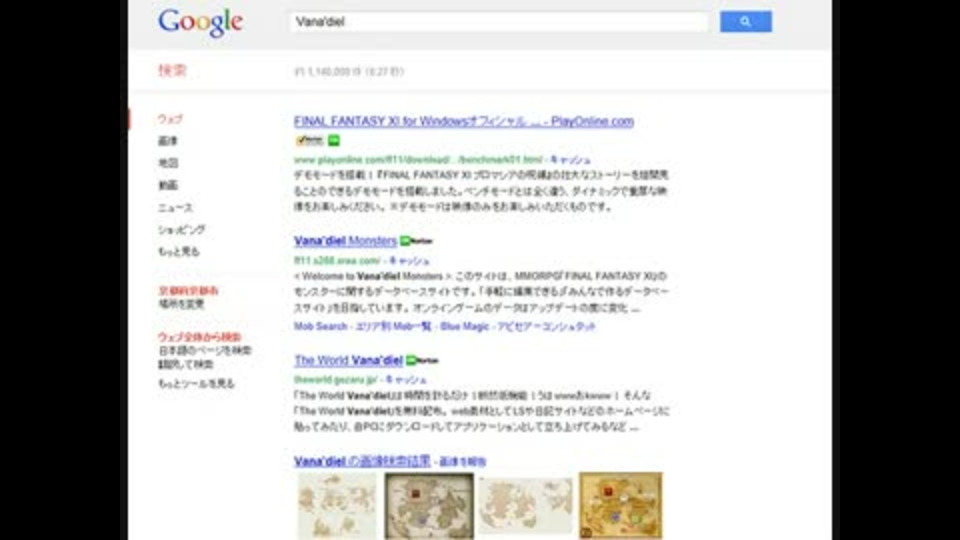Open the Vana'diel Monsters result link
Screen dimensions: 960x540
[345, 241]
